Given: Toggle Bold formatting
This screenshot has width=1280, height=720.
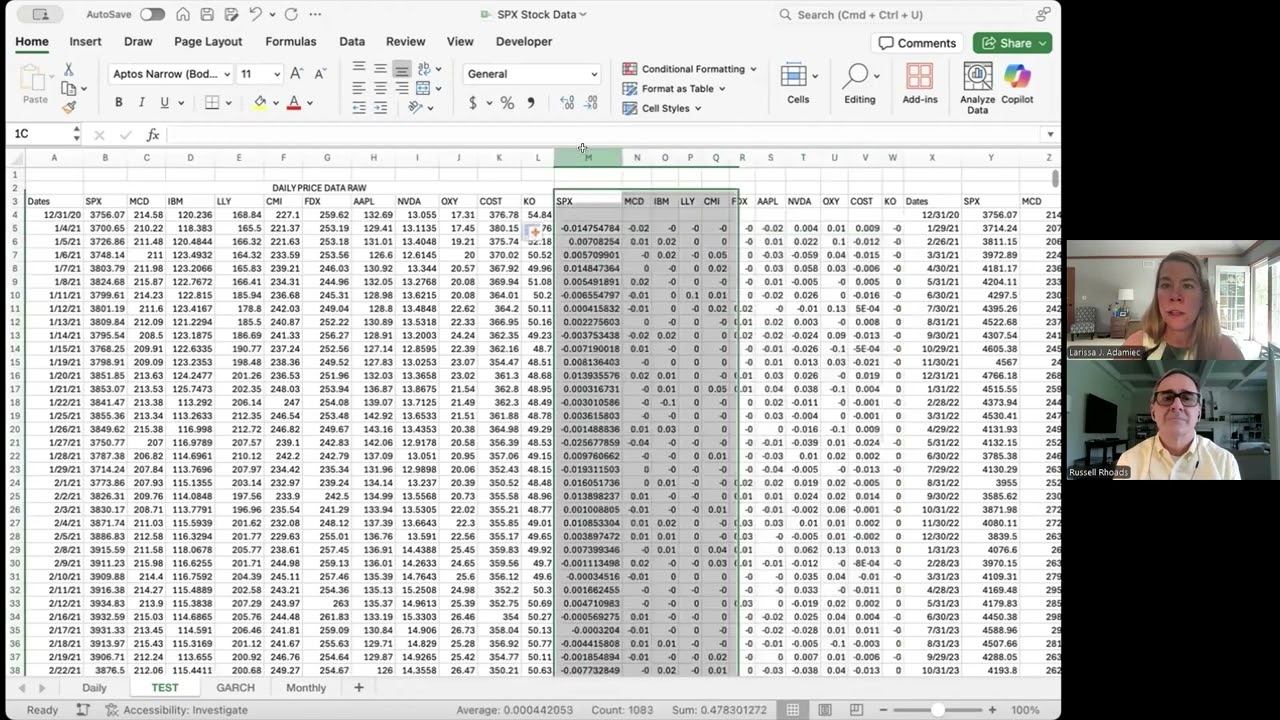Looking at the screenshot, I should [118, 102].
